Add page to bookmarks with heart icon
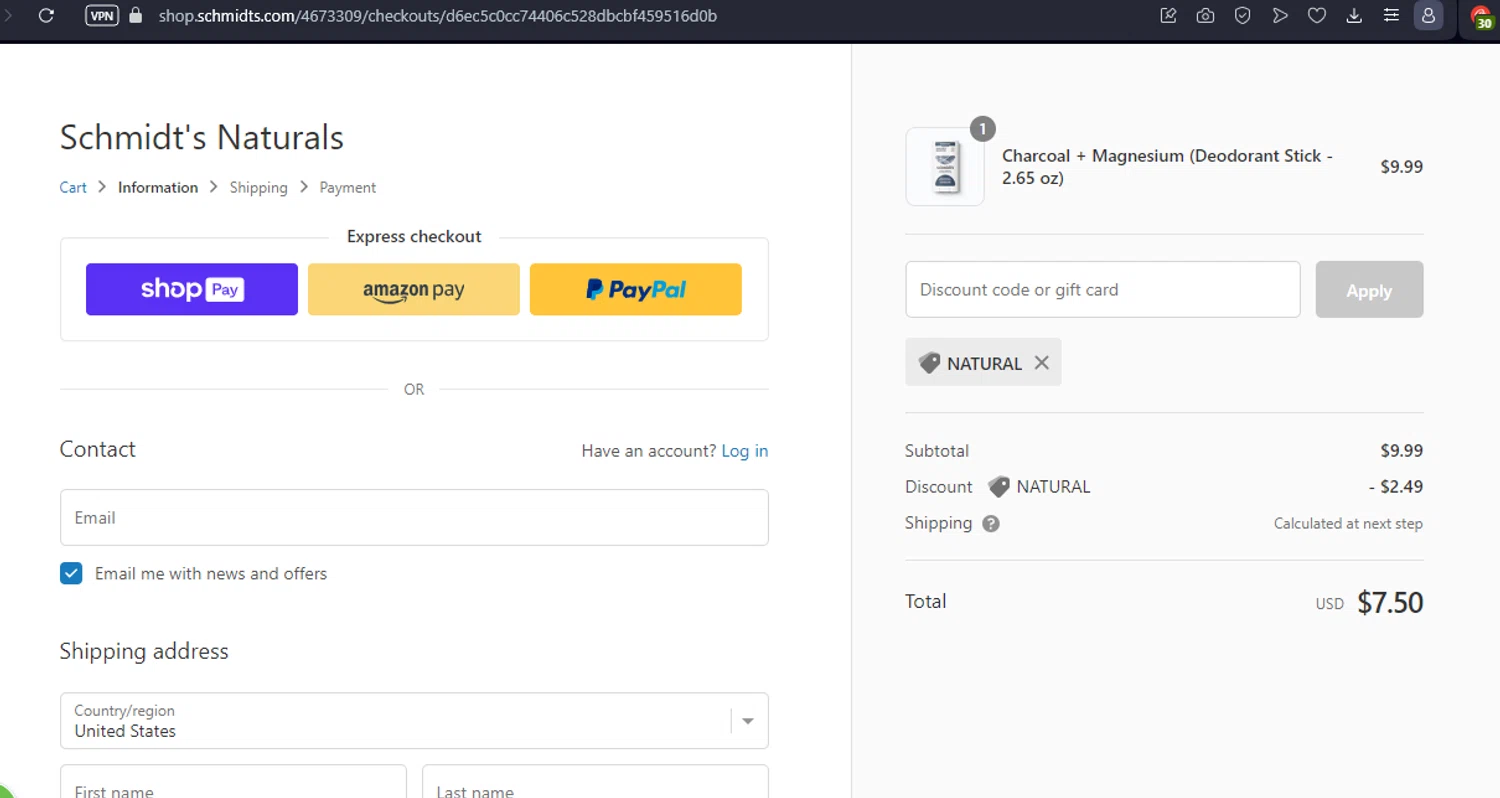This screenshot has width=1500, height=798. 1317,16
